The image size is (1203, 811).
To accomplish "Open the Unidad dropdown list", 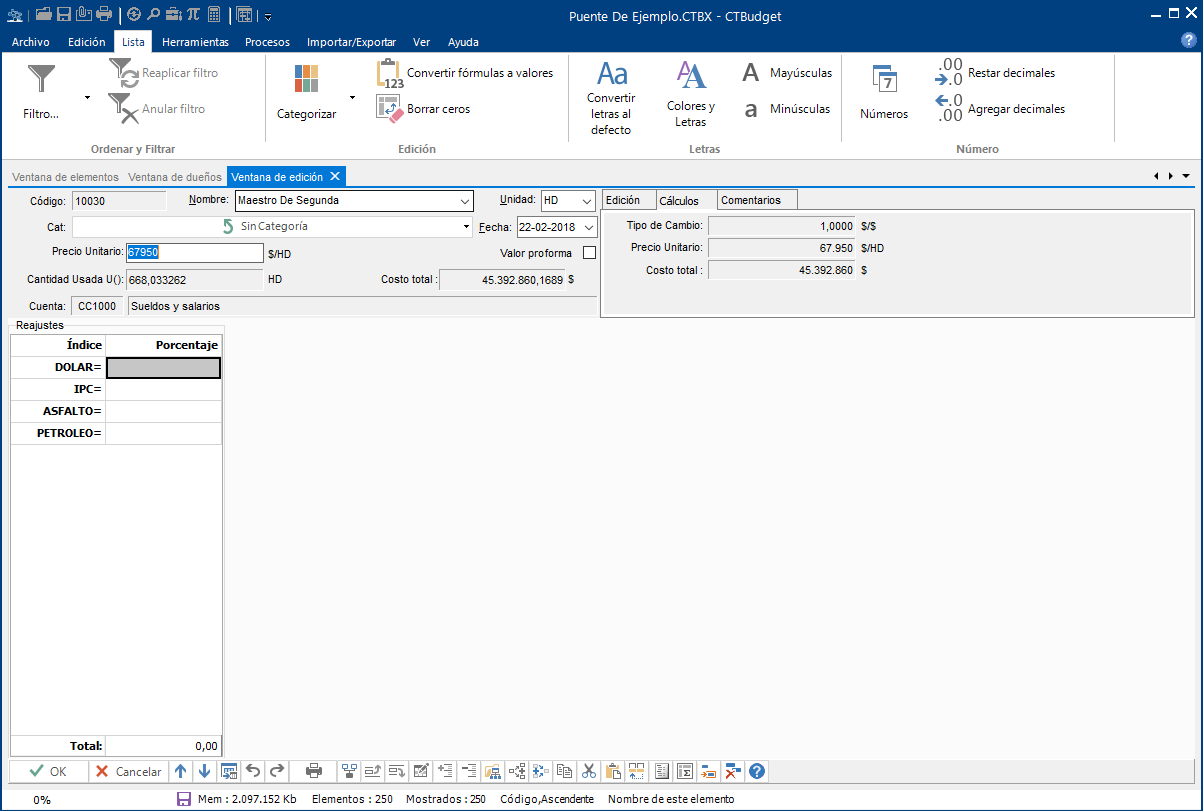I will click(586, 201).
